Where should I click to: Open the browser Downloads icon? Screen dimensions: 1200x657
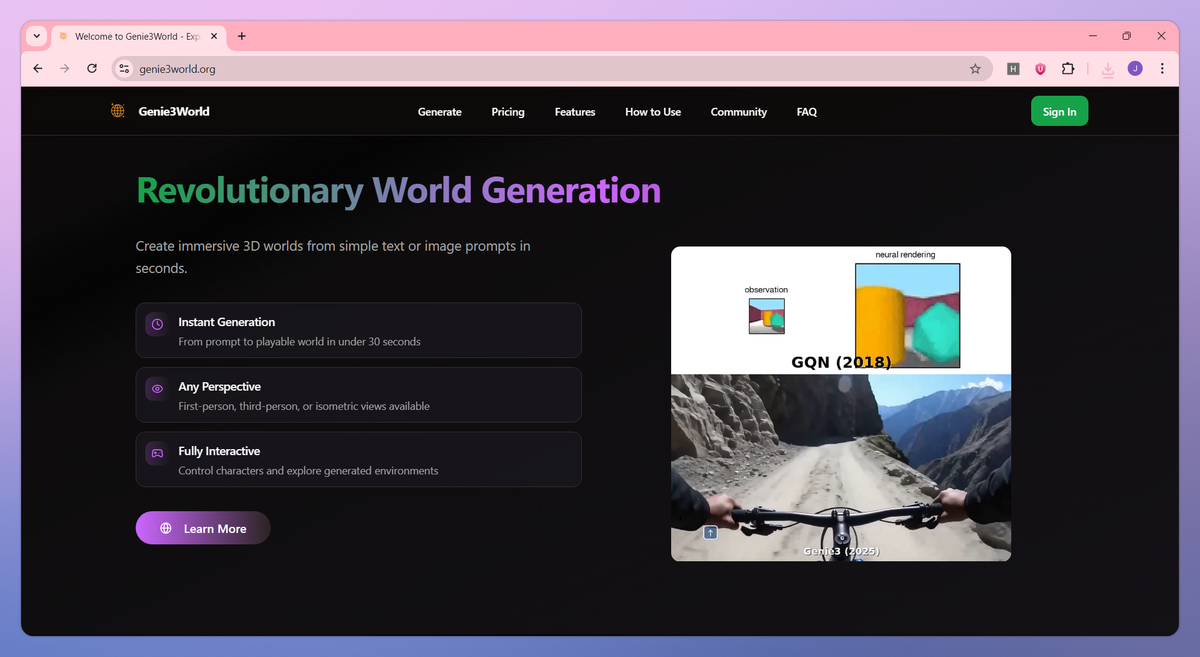tap(1108, 69)
